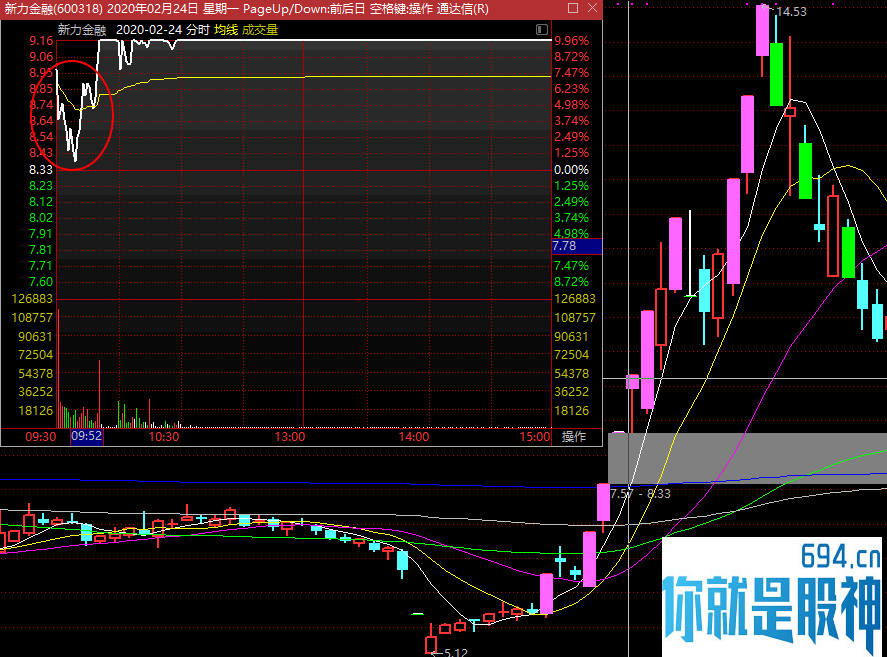Click the 14:00 time axis label
The width and height of the screenshot is (887, 657).
click(414, 437)
